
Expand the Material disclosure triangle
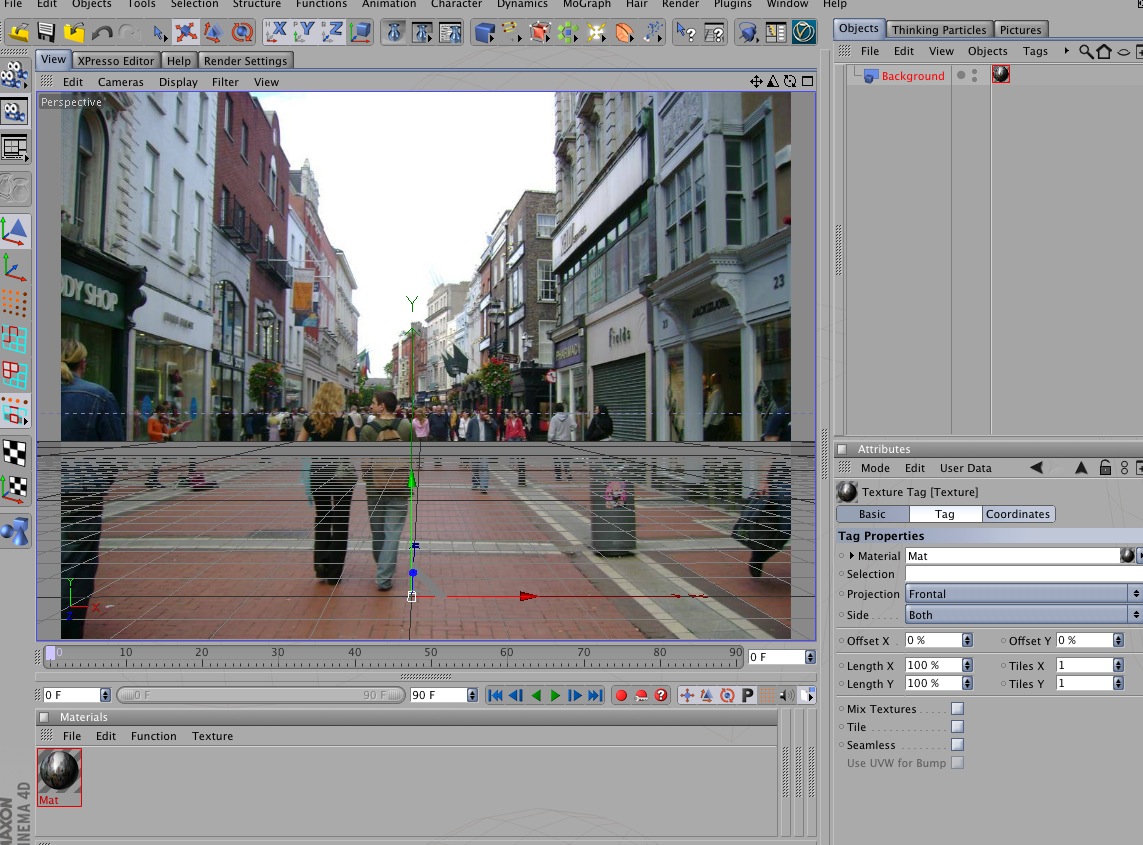click(851, 556)
